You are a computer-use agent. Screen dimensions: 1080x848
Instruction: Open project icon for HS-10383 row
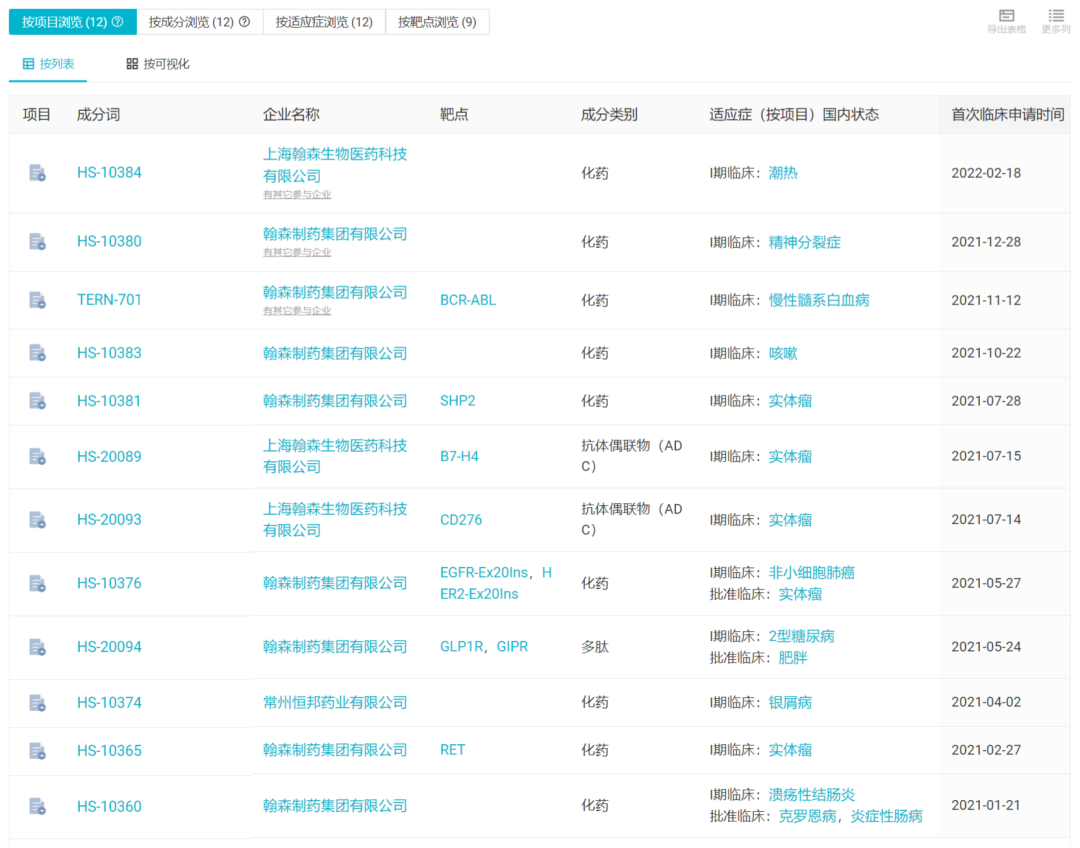click(x=37, y=353)
